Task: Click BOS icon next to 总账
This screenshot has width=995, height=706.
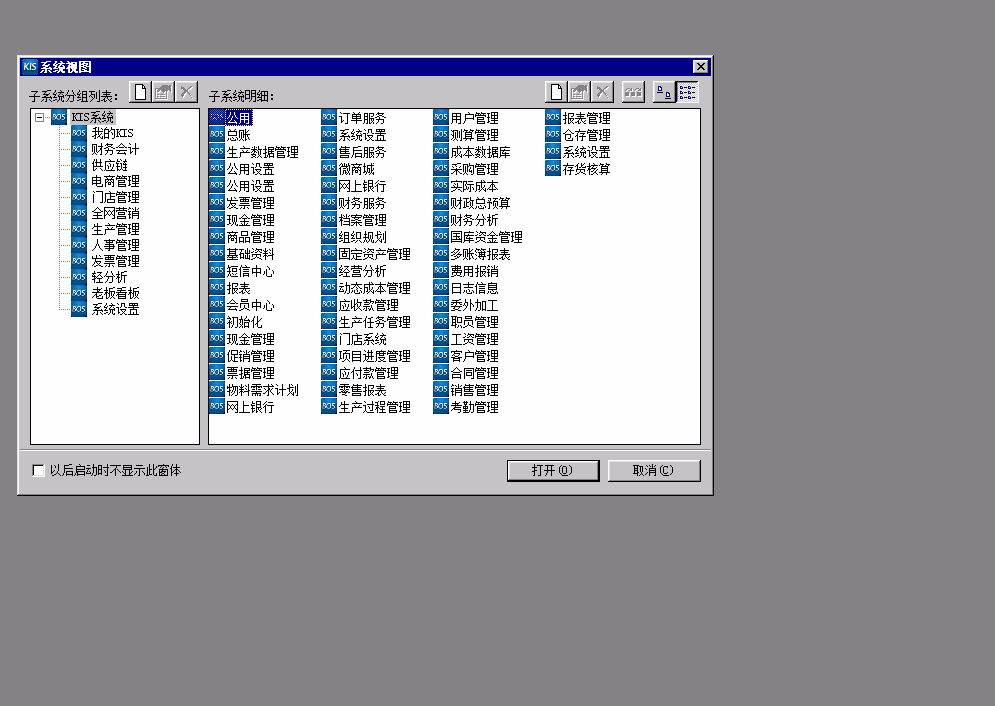Action: point(217,134)
